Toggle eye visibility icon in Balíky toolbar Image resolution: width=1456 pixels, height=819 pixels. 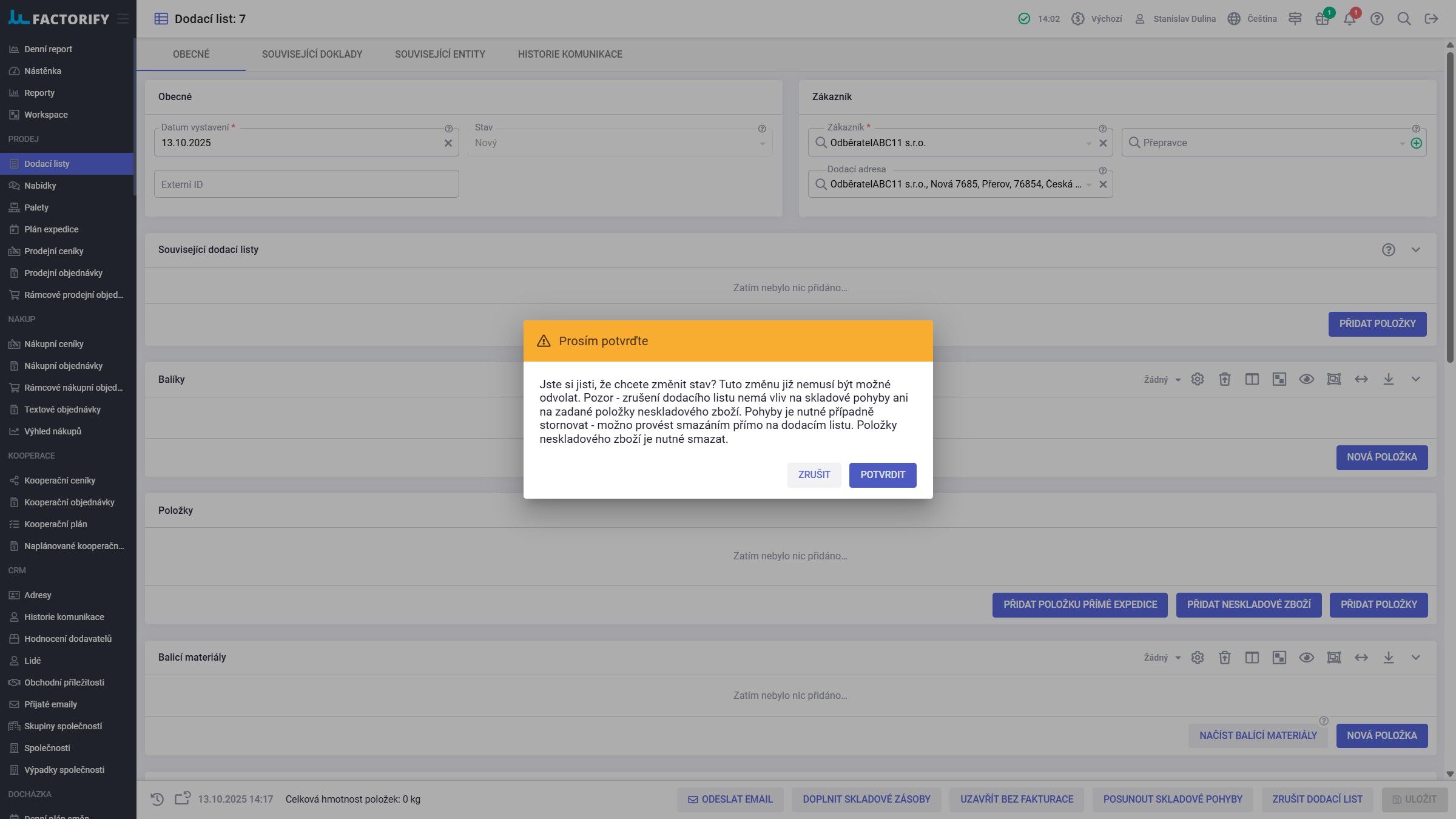coord(1306,379)
